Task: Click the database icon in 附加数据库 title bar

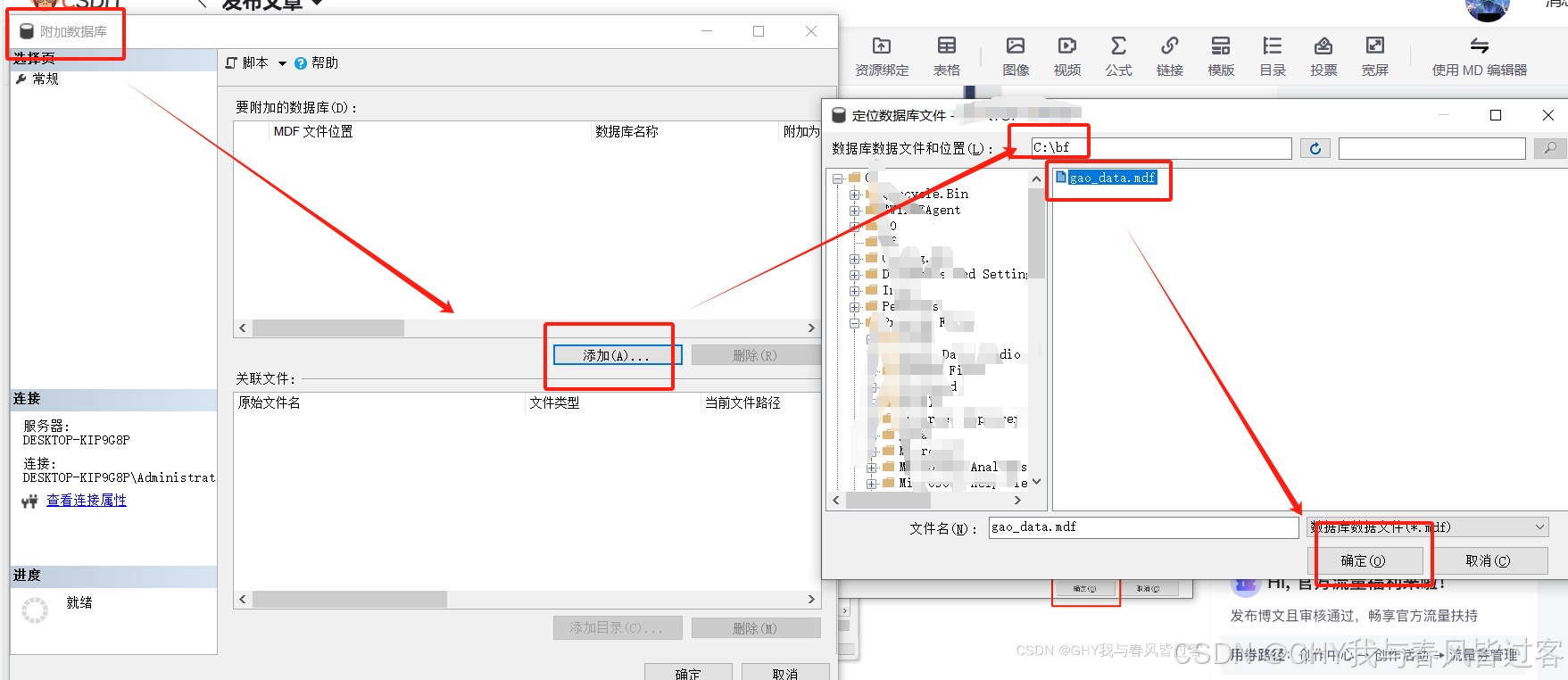Action: pos(27,31)
